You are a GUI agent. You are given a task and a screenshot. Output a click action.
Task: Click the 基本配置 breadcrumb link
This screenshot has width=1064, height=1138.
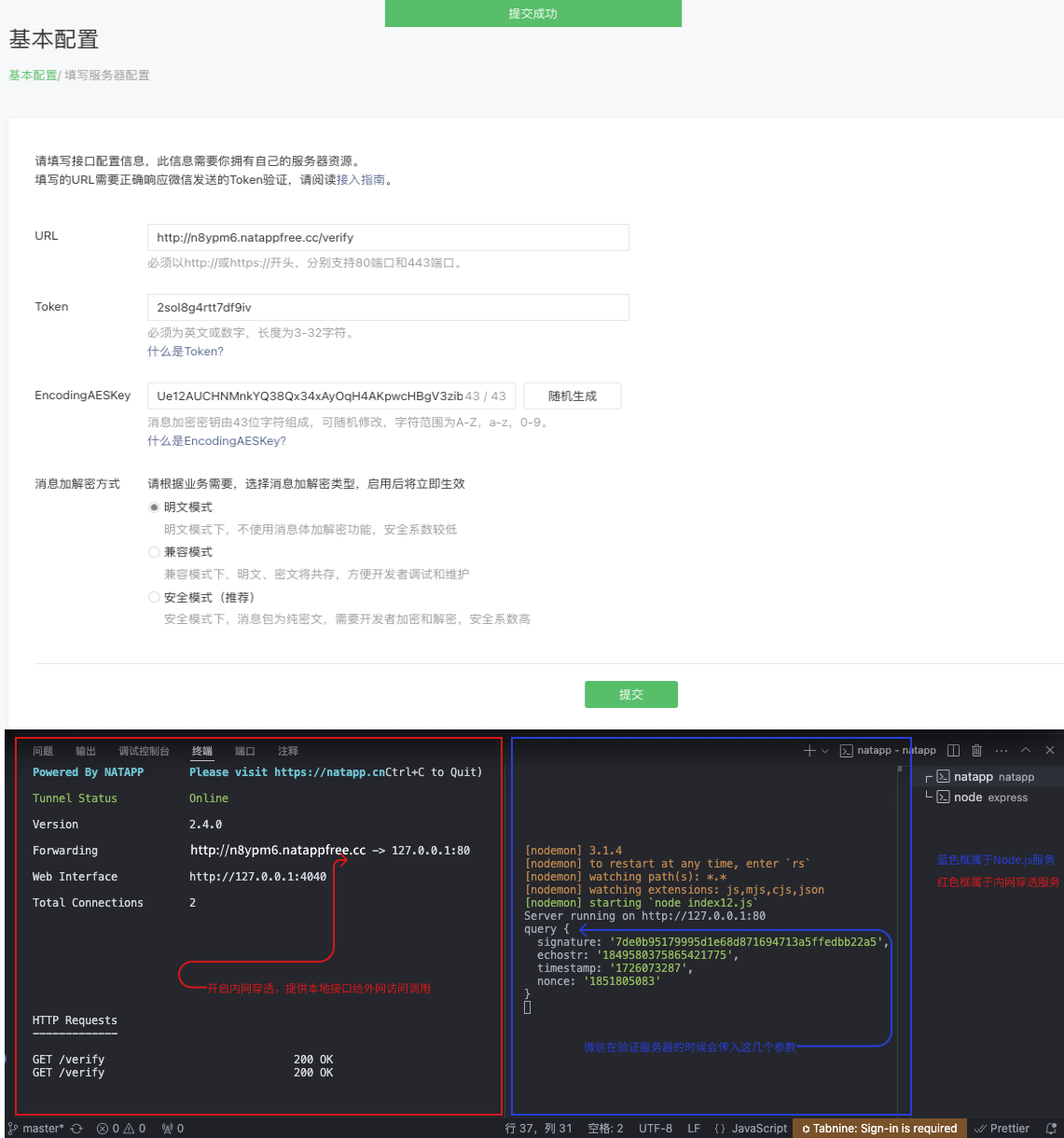pyautogui.click(x=33, y=76)
